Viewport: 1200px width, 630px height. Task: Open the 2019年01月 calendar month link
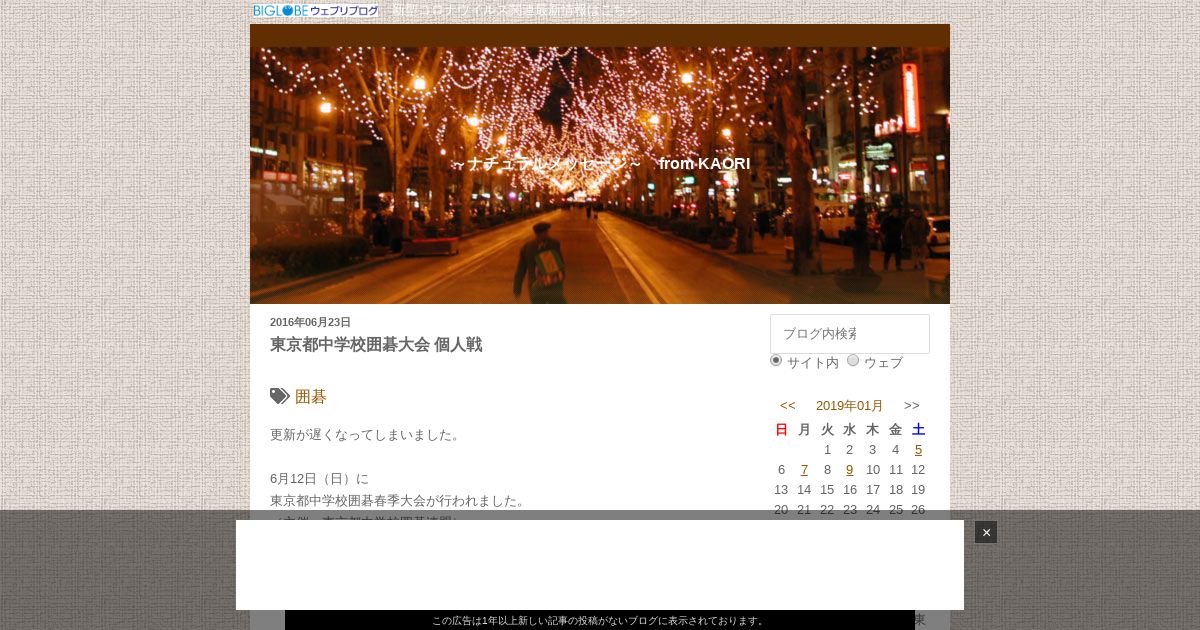point(850,405)
